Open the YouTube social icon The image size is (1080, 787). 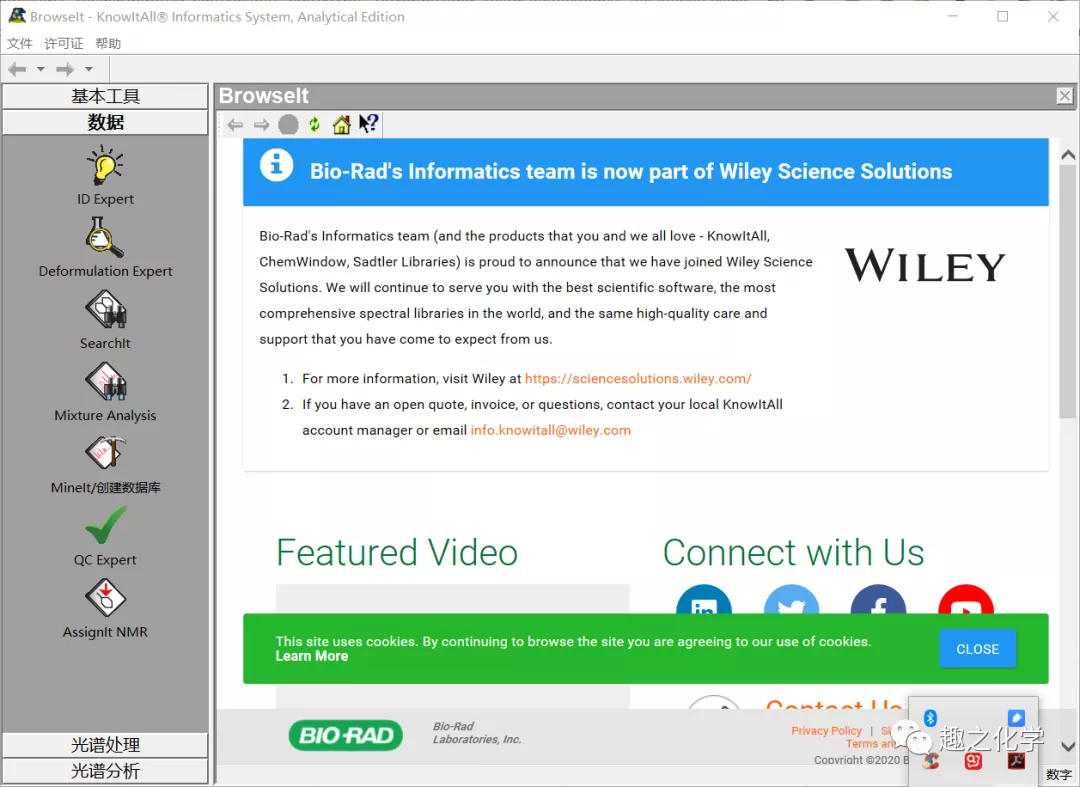[x=966, y=600]
